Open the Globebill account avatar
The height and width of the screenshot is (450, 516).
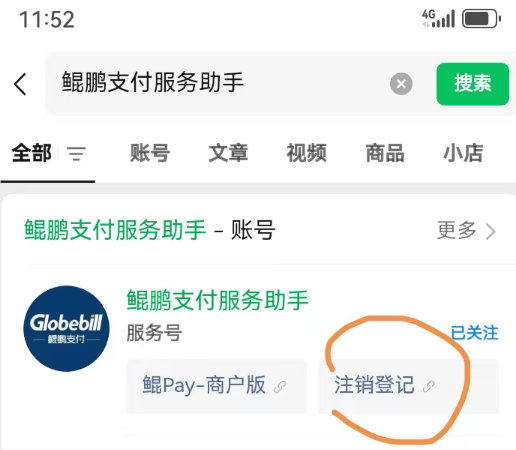(x=66, y=328)
